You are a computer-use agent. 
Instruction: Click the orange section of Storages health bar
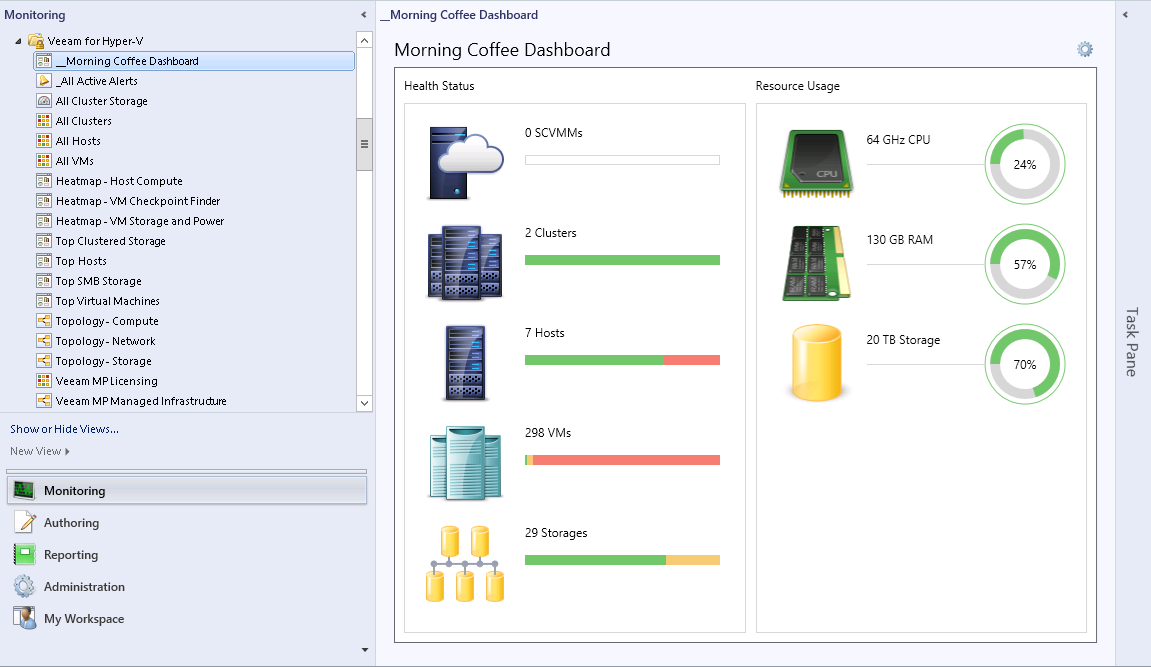coord(693,560)
